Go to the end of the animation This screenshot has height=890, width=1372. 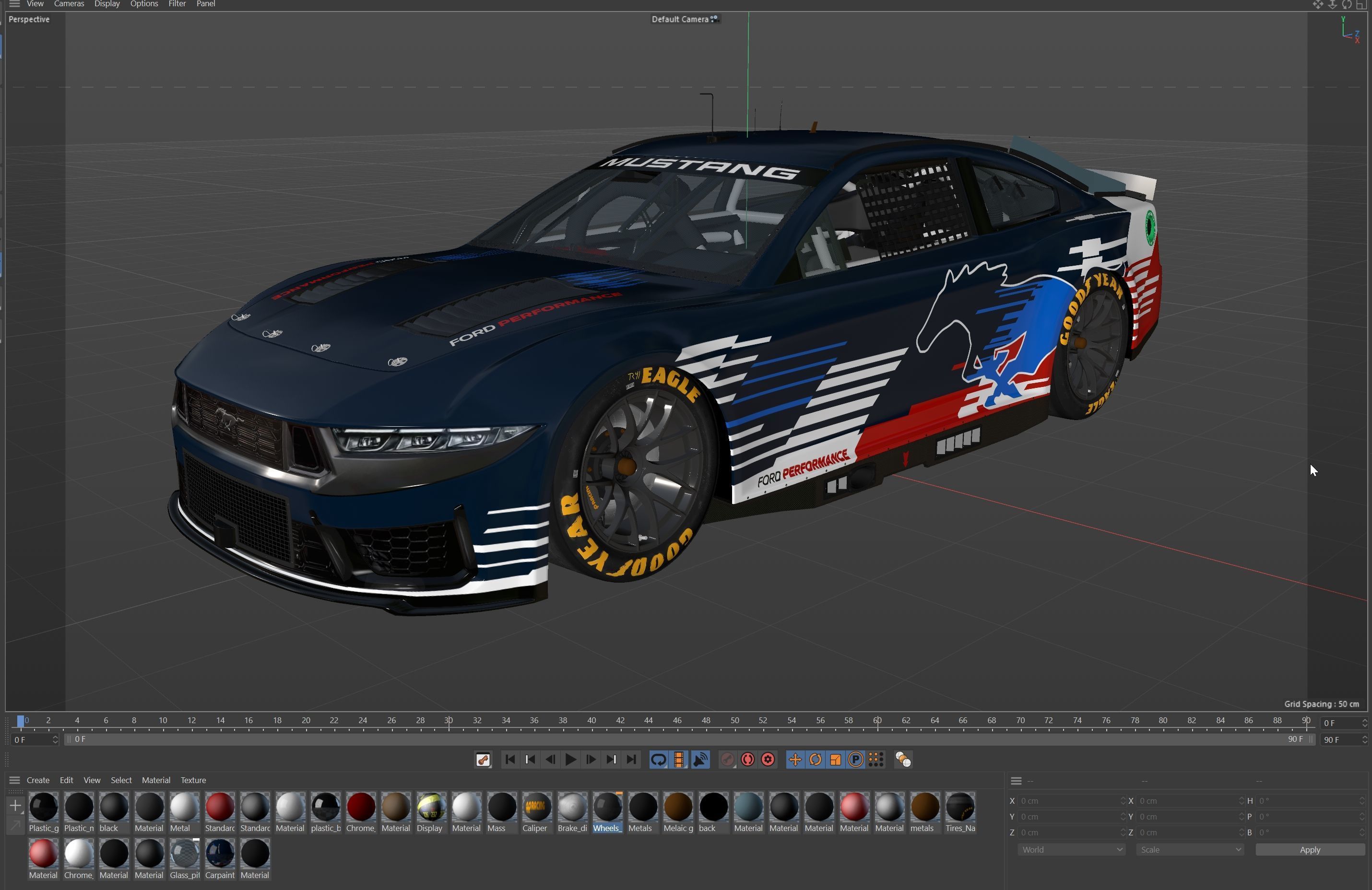(x=632, y=760)
